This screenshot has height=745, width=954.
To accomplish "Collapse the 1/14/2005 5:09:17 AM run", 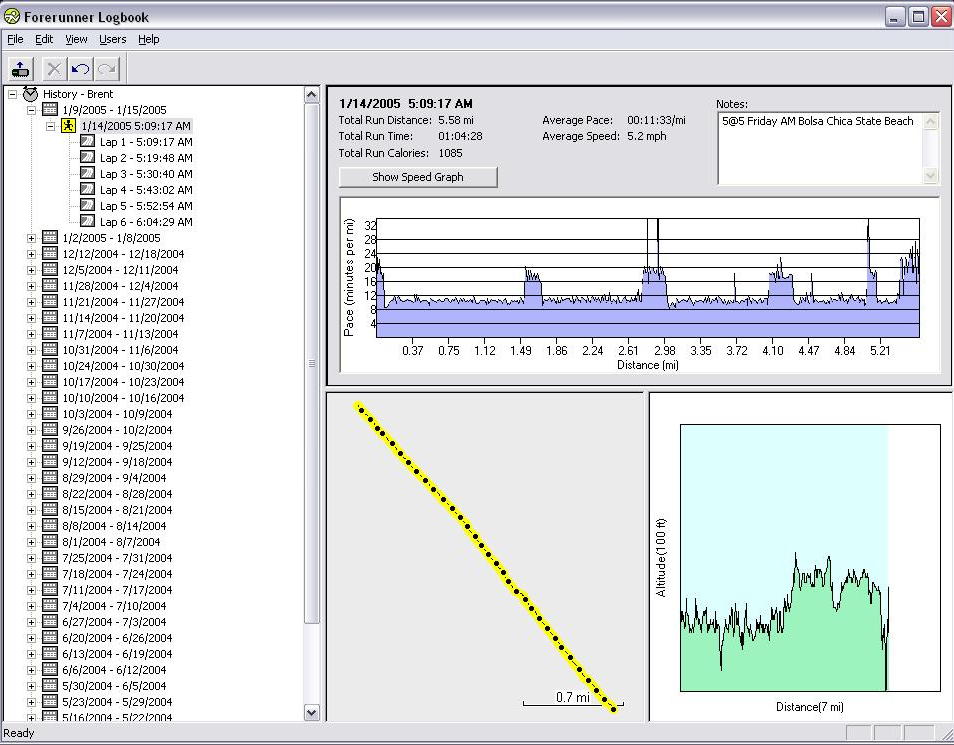I will [x=50, y=126].
